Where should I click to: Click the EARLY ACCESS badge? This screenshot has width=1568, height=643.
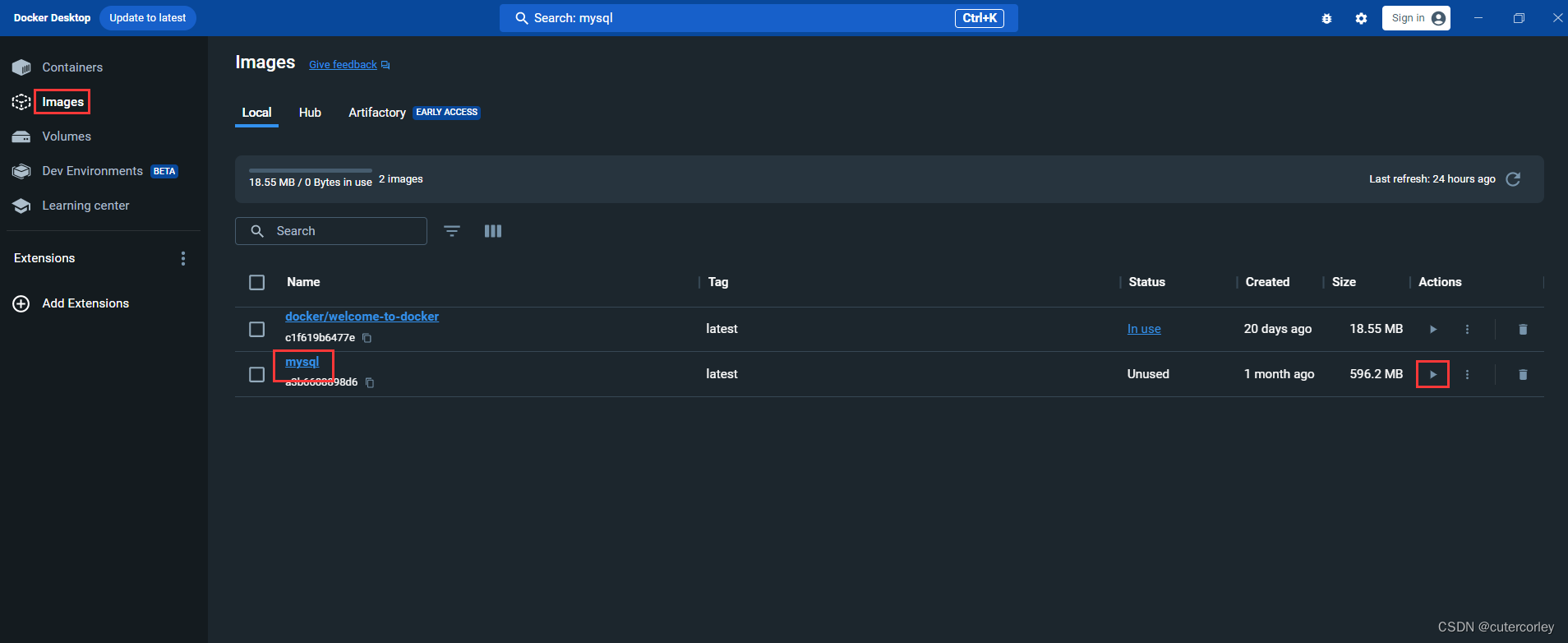[x=447, y=113]
